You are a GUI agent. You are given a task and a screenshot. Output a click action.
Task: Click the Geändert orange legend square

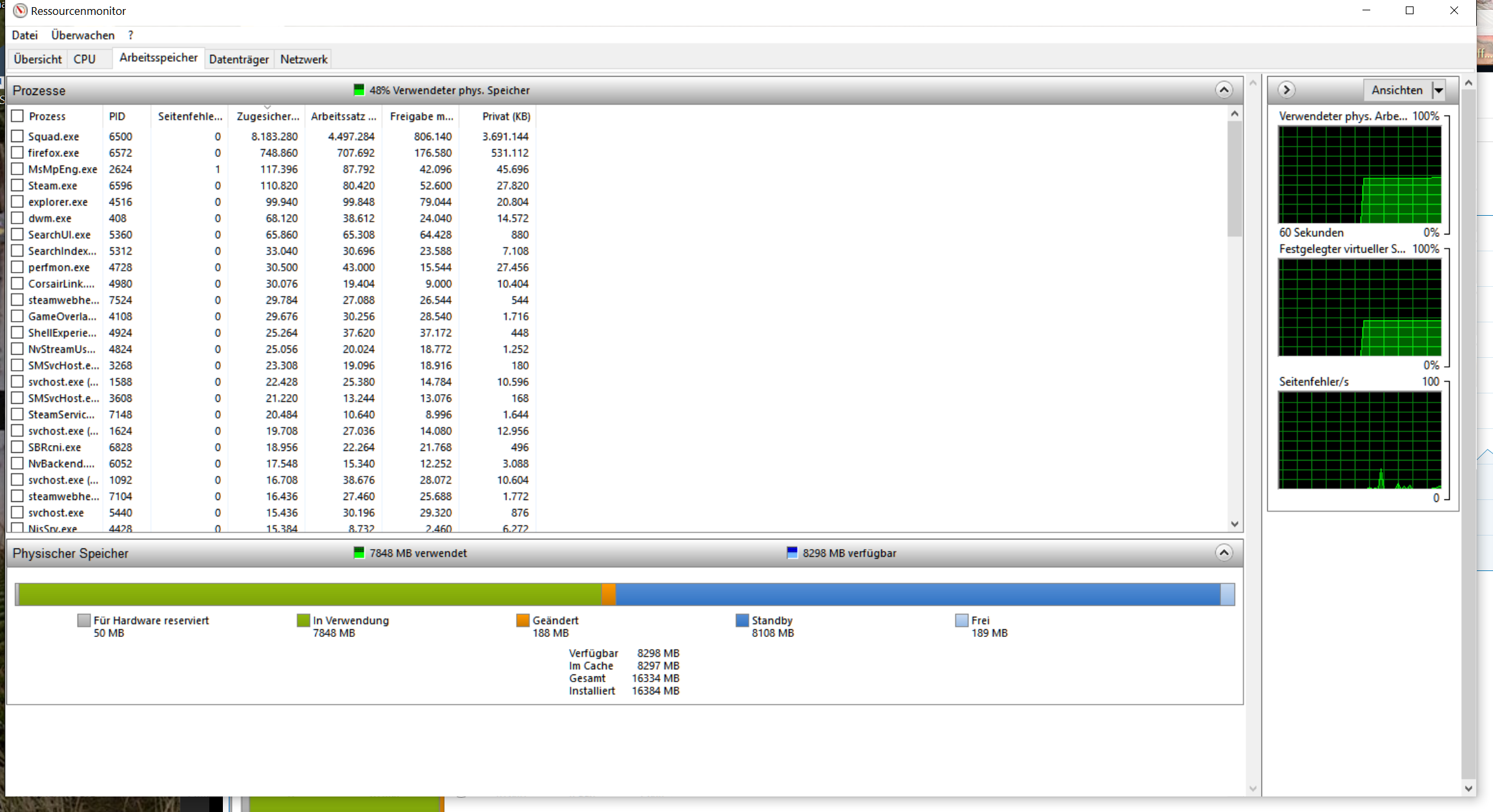[523, 620]
